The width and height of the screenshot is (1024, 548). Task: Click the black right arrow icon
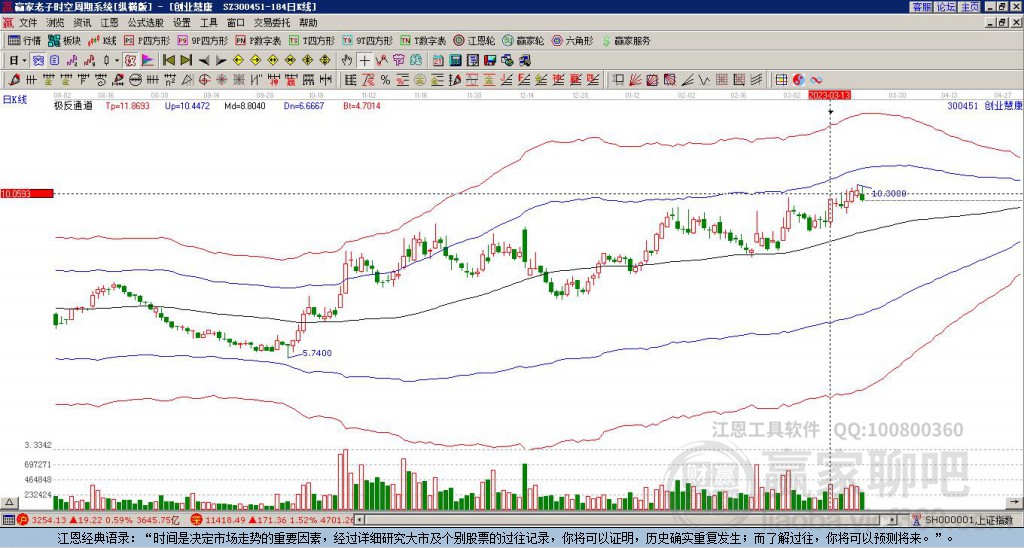pyautogui.click(x=221, y=61)
